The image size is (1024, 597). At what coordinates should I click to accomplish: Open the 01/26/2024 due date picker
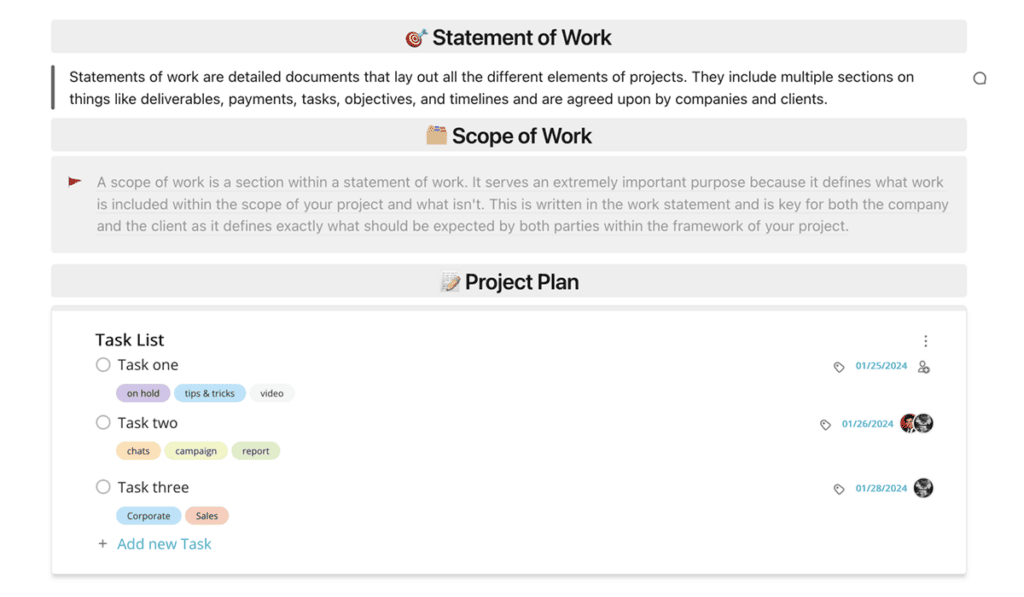[x=867, y=424]
